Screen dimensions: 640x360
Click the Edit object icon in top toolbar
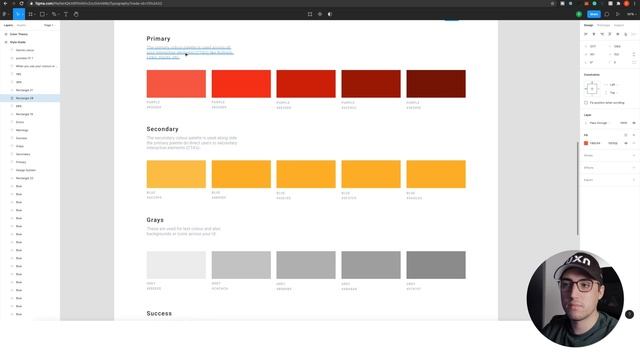[x=310, y=14]
